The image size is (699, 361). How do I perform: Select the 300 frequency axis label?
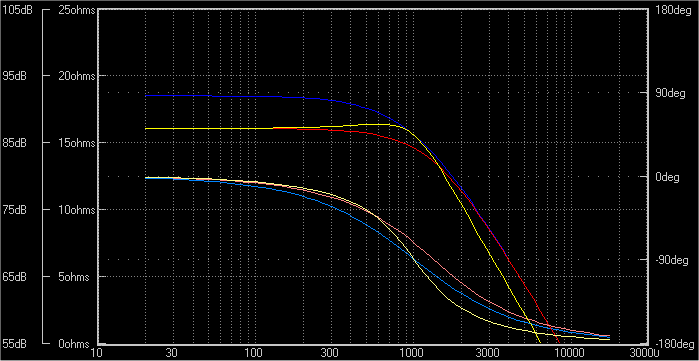pyautogui.click(x=328, y=353)
